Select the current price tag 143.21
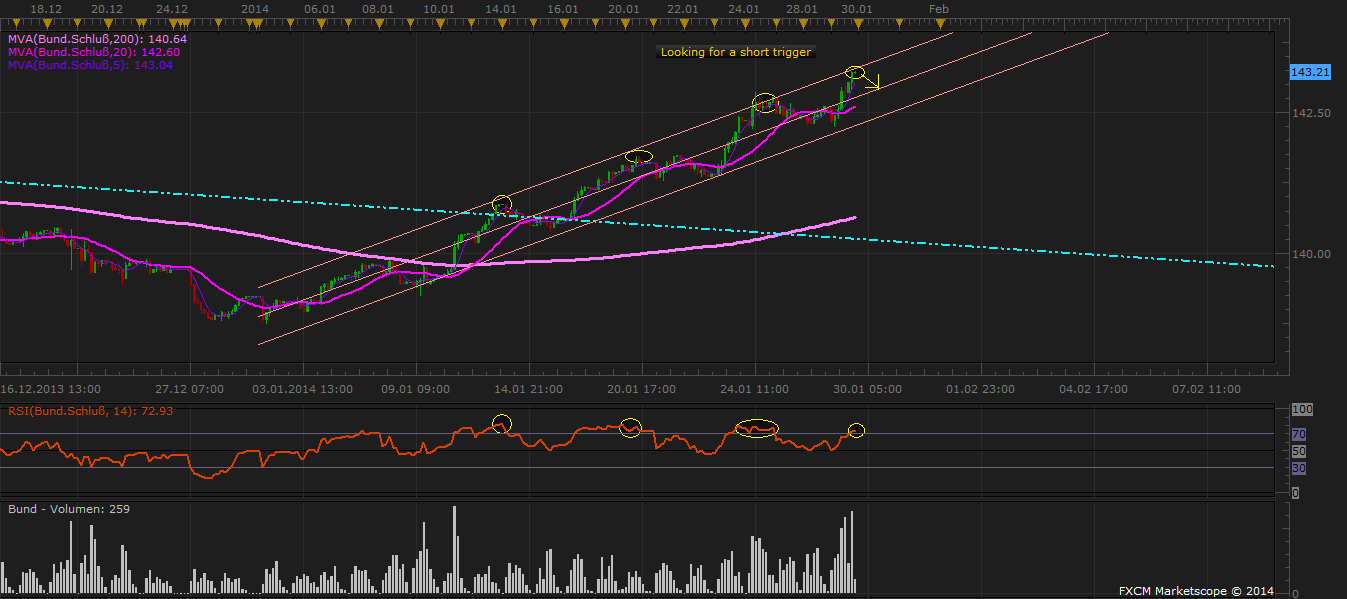This screenshot has width=1347, height=599. 1309,72
